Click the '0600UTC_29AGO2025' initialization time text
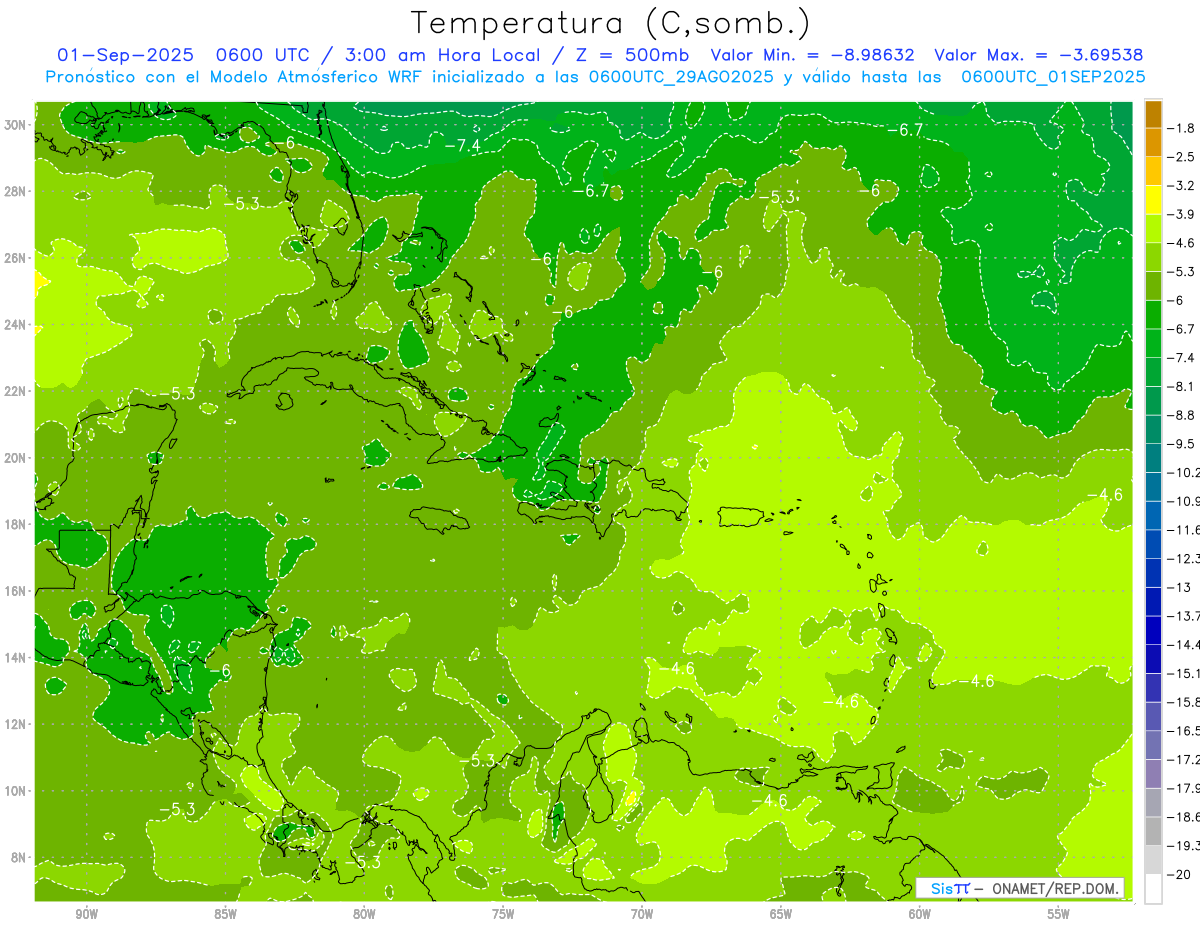Screen dimensions: 1200x927 [x=681, y=77]
